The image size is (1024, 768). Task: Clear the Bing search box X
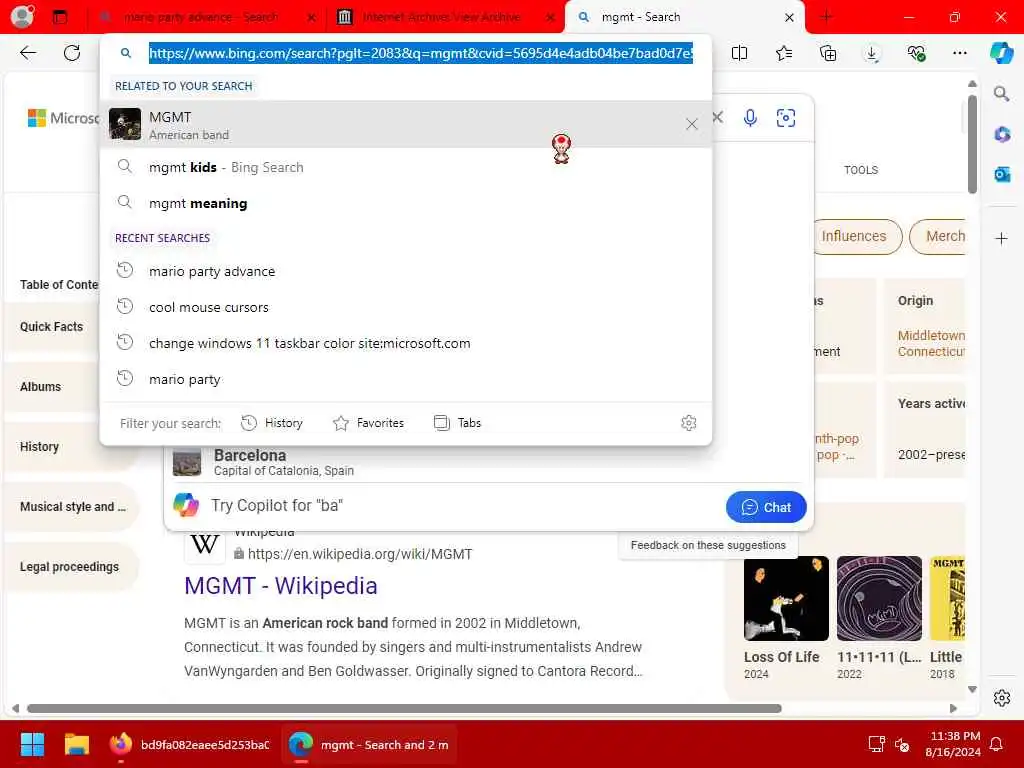pyautogui.click(x=718, y=118)
